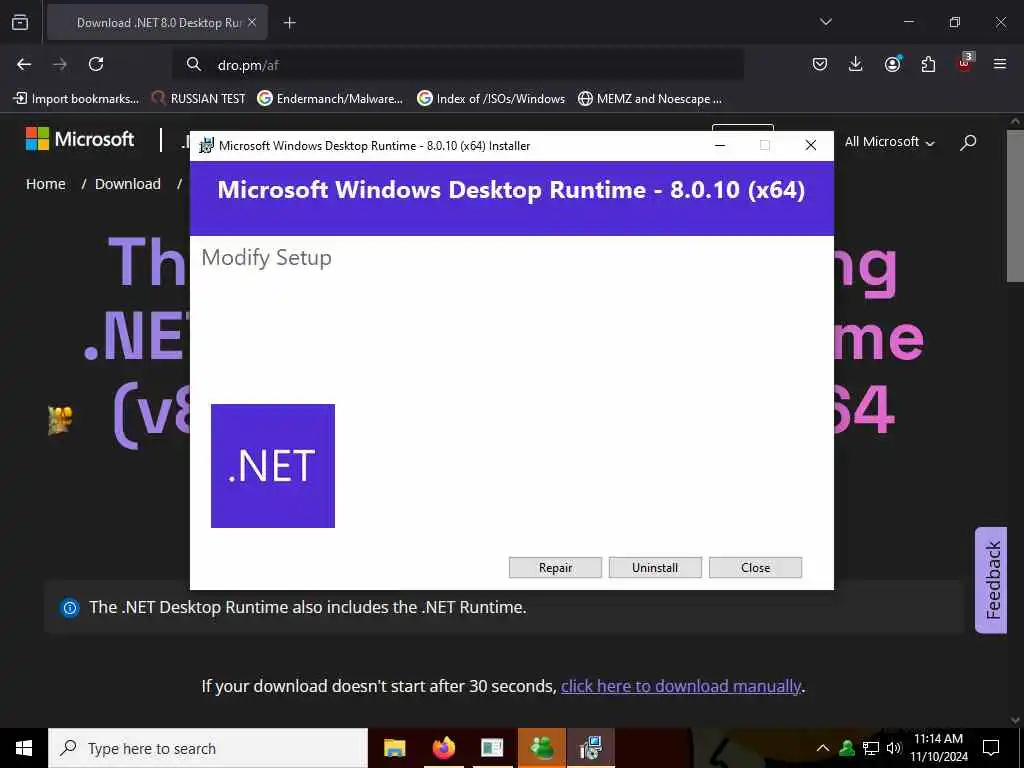Open network status tray icon
The height and width of the screenshot is (768, 1024).
point(871,748)
